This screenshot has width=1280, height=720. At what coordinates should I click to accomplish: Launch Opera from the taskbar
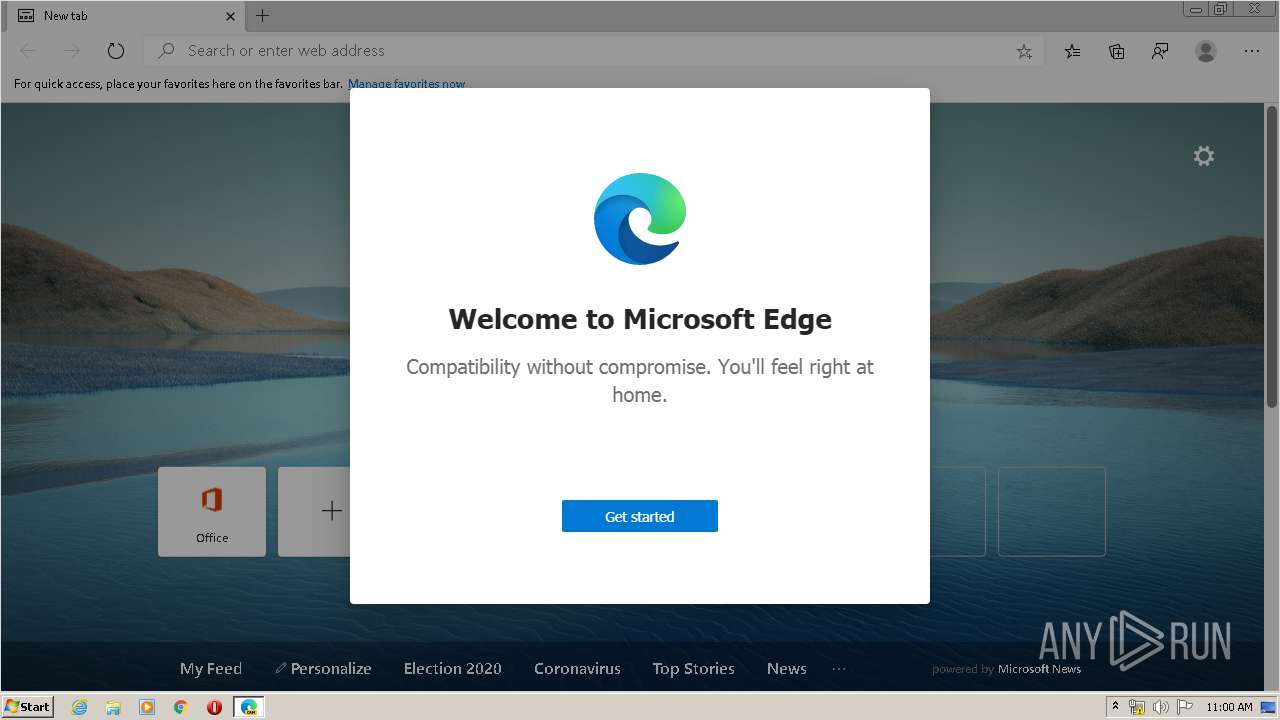tap(214, 707)
